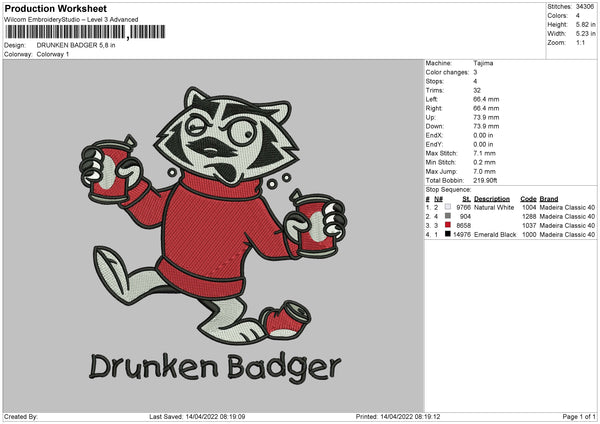Image resolution: width=600 pixels, height=424 pixels.
Task: Click thread code 1288
Action: tap(529, 217)
